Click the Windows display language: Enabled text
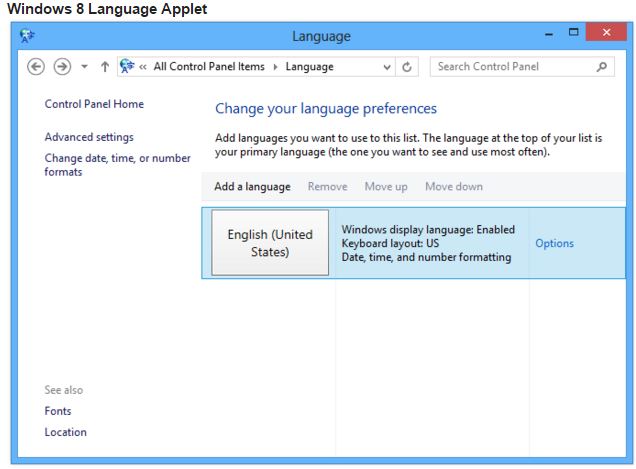Screen dimensions: 636x469 pyautogui.click(x=428, y=230)
